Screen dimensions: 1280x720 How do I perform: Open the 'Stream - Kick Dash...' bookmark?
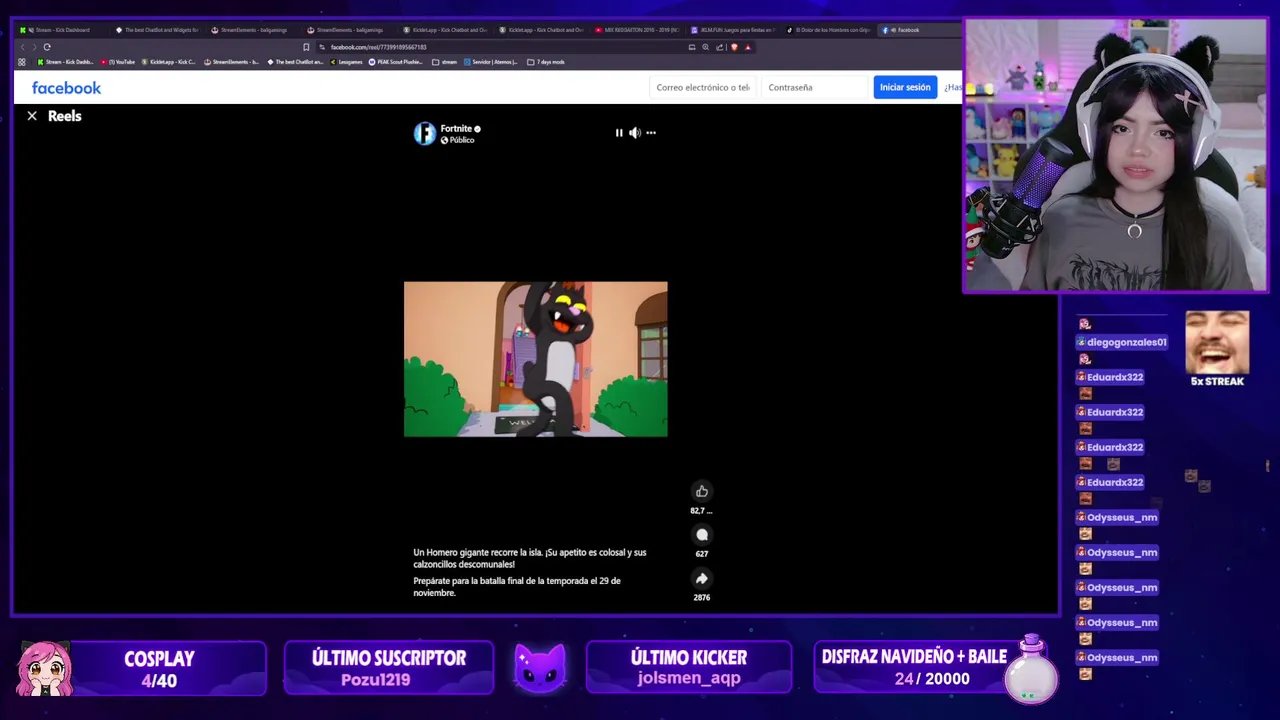(x=65, y=62)
